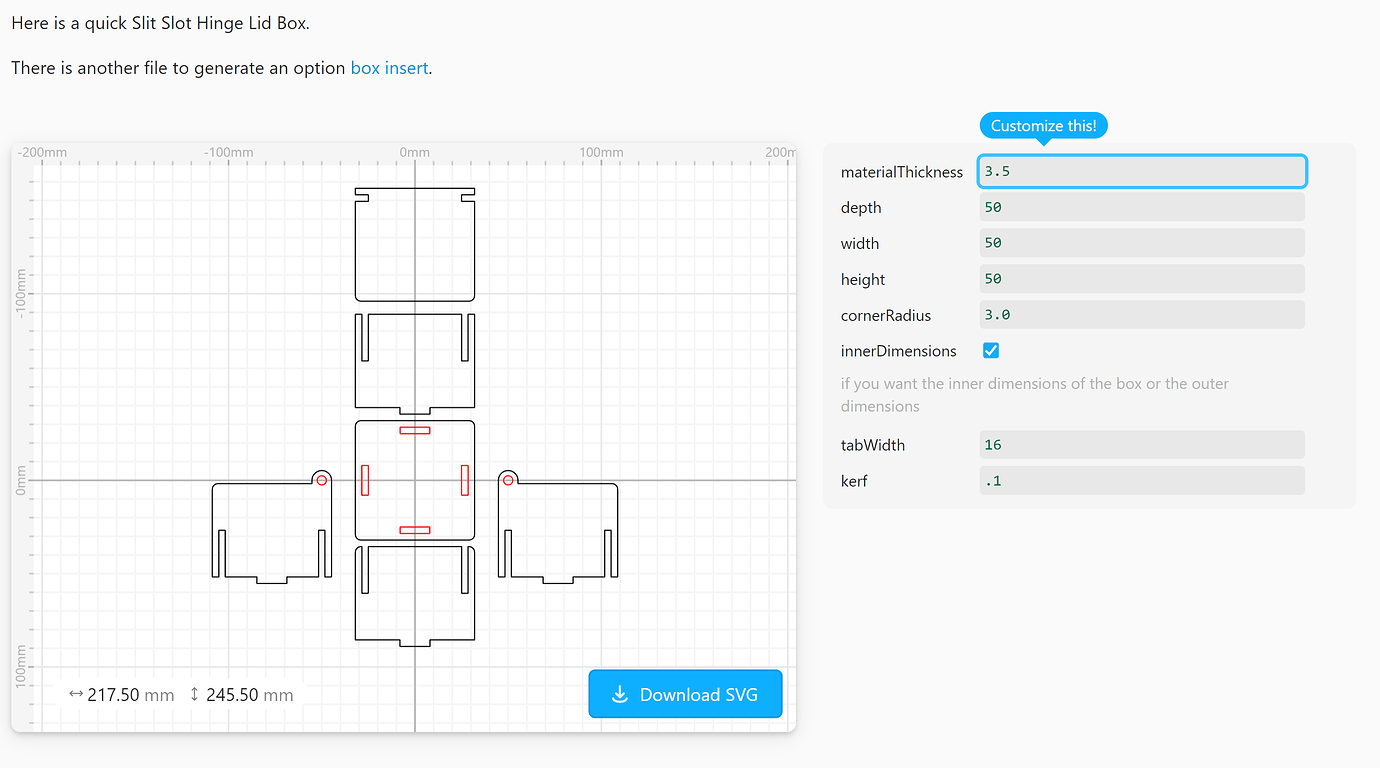1380x768 pixels.
Task: Select the materialThickness input field
Action: (1141, 171)
